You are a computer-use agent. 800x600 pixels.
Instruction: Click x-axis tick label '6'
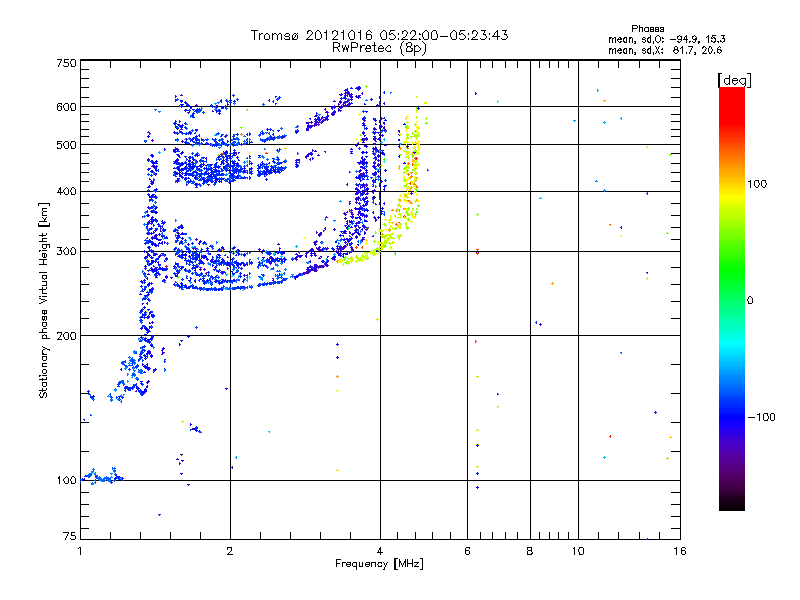point(467,551)
